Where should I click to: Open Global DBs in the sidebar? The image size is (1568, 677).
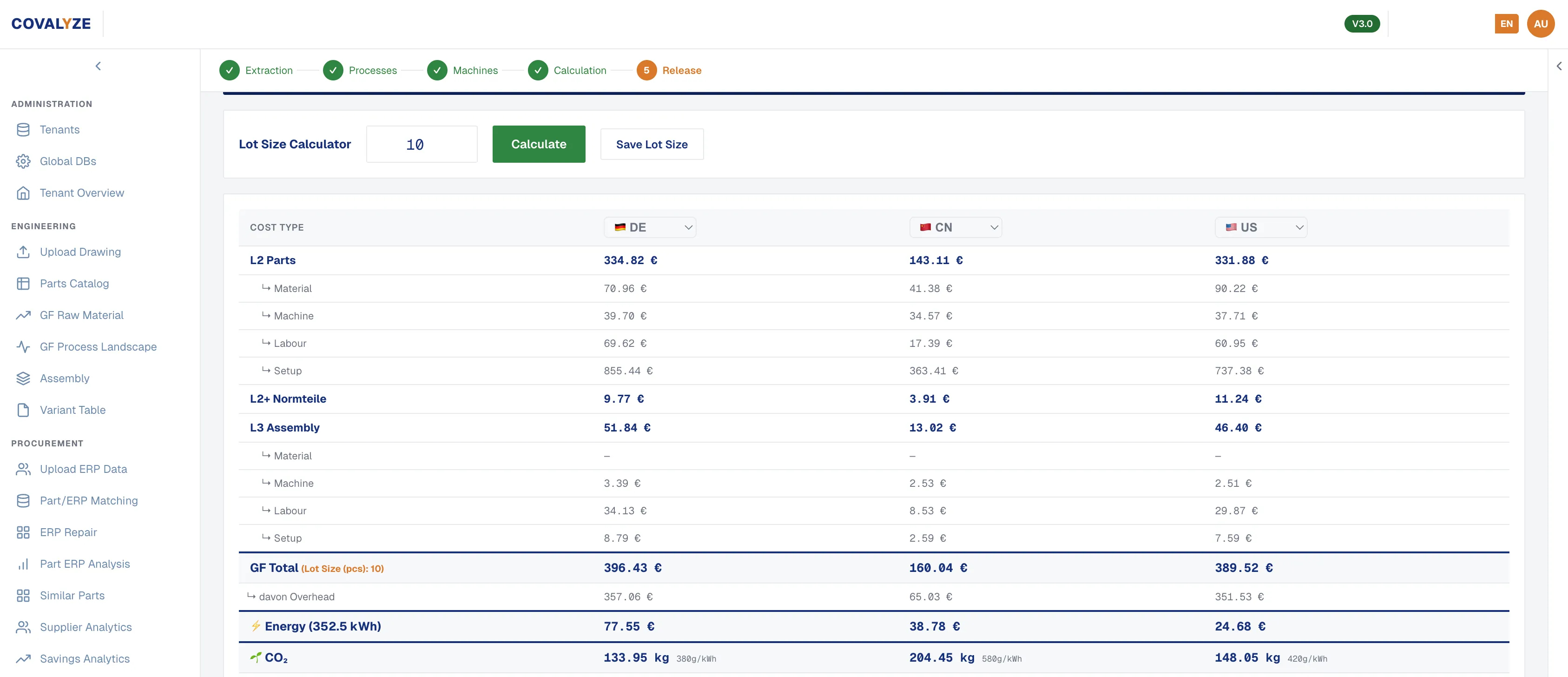67,161
